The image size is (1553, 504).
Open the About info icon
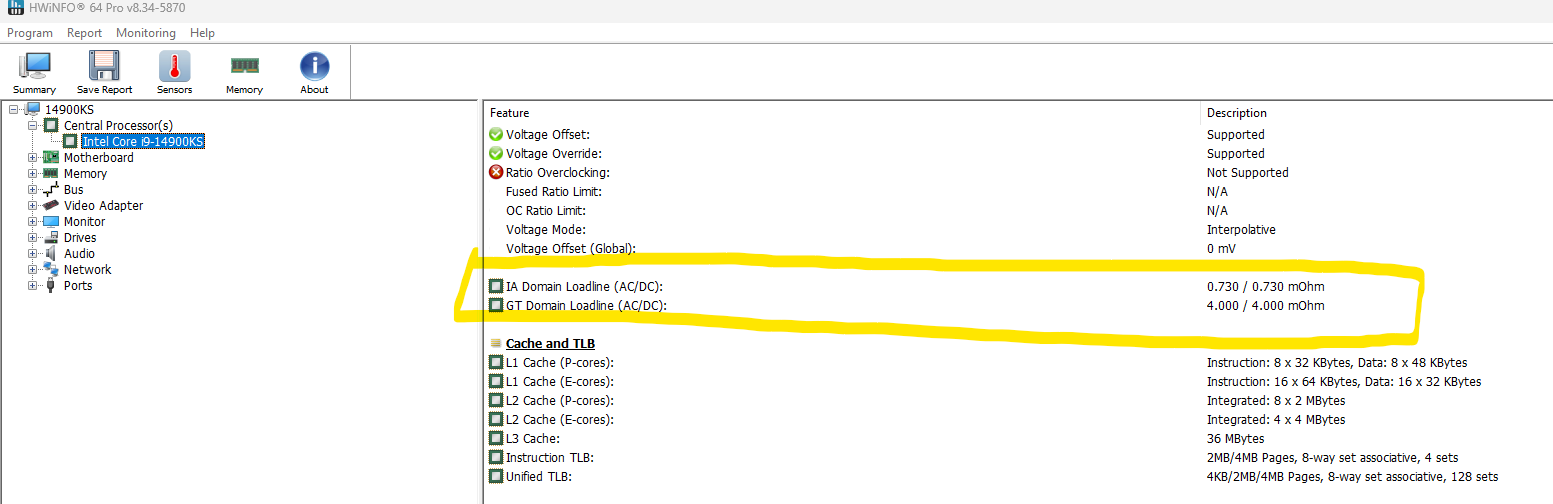click(314, 66)
